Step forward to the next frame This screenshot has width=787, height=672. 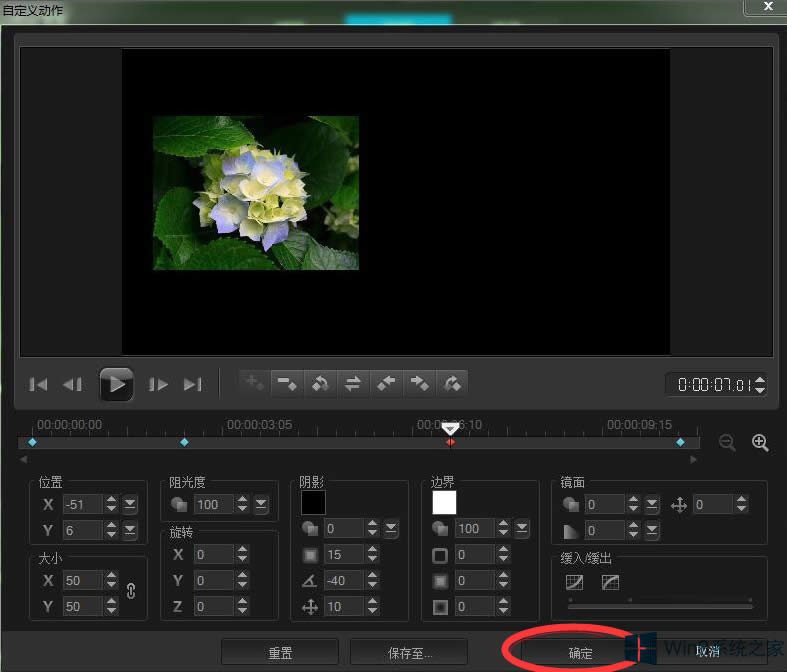[158, 384]
